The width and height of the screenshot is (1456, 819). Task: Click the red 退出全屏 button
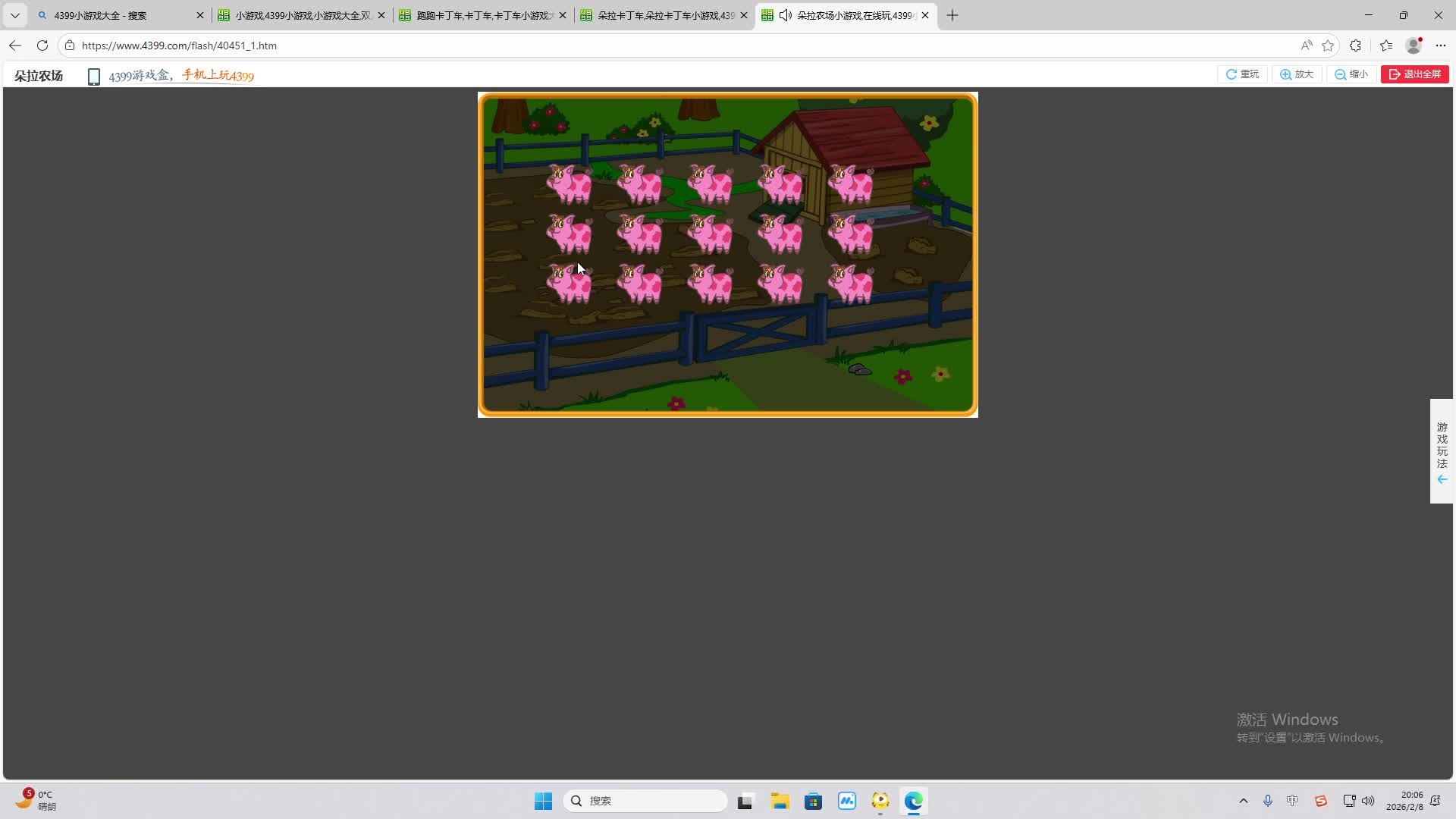pos(1414,74)
